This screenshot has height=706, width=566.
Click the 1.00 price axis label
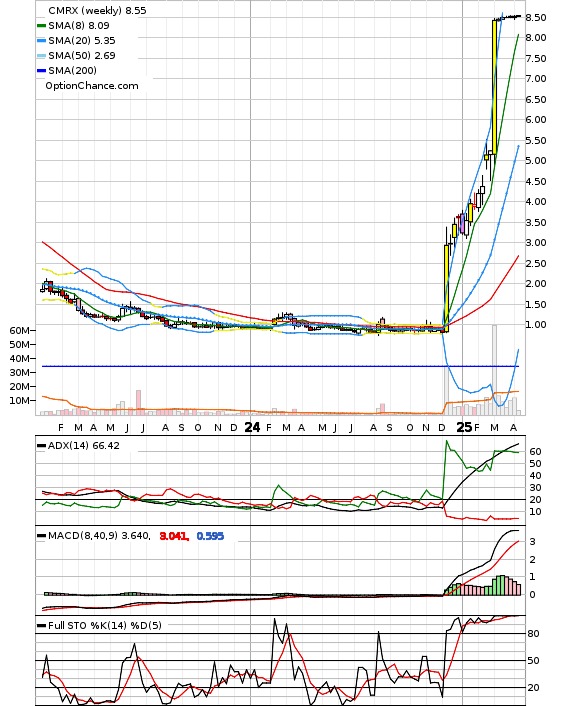[536, 325]
